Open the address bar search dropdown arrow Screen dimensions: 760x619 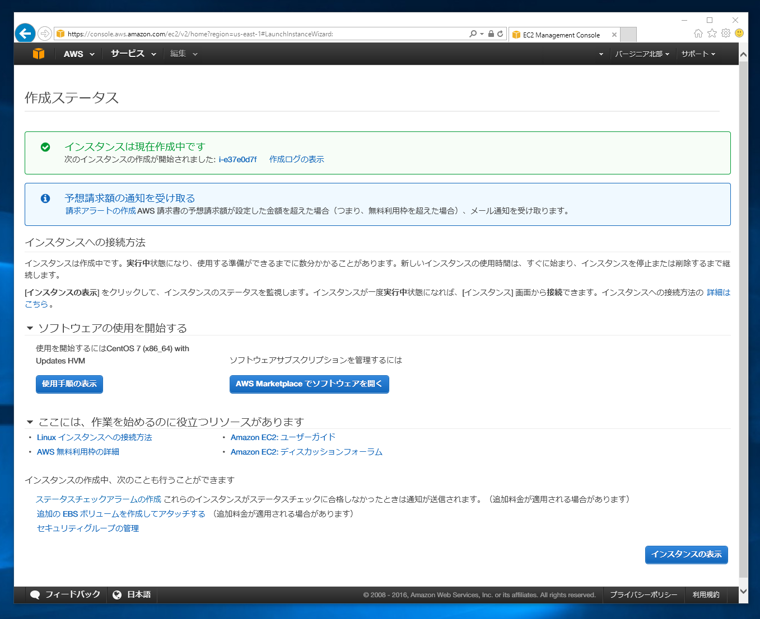(x=481, y=34)
